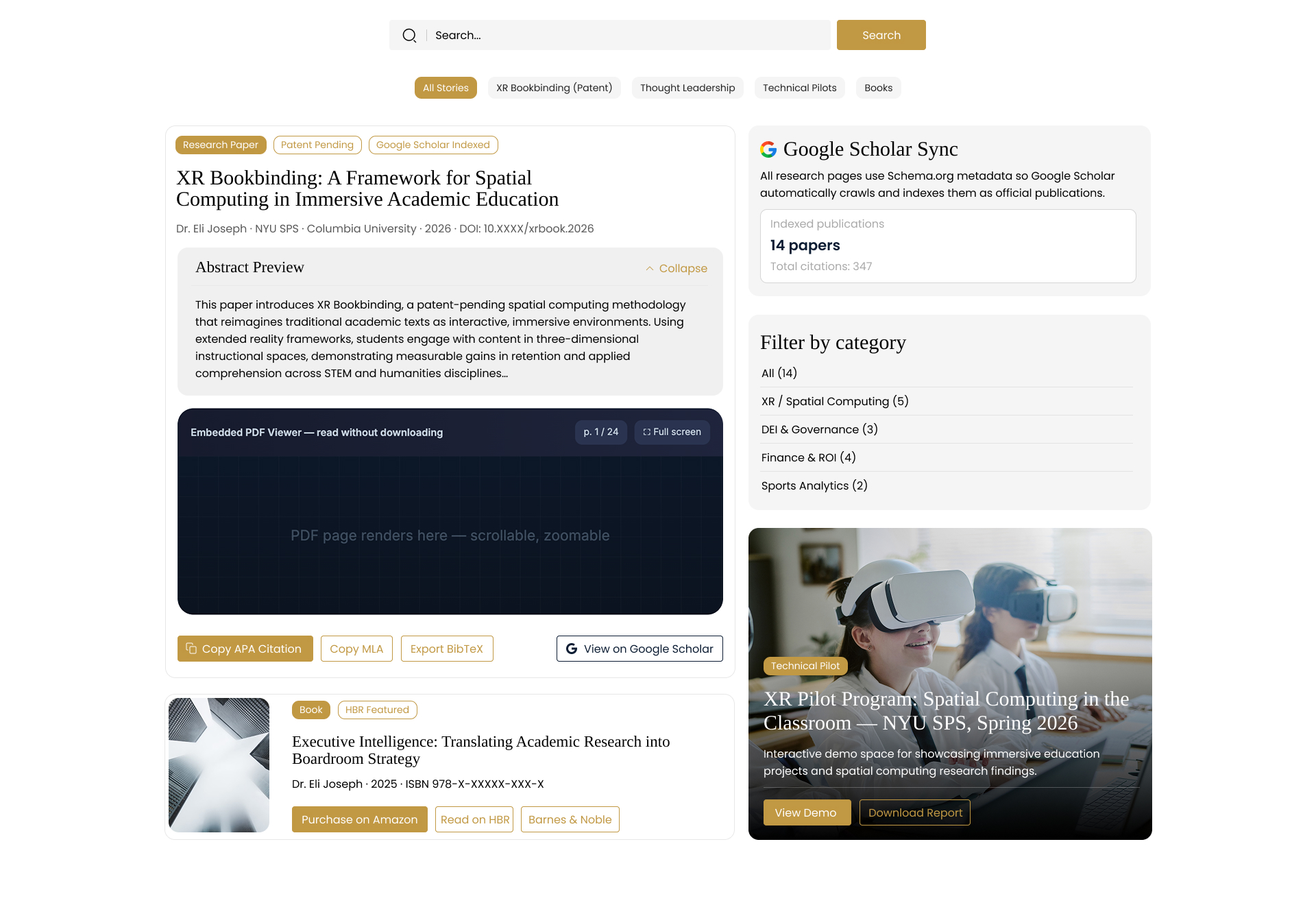Click View Demo button

[x=807, y=812]
